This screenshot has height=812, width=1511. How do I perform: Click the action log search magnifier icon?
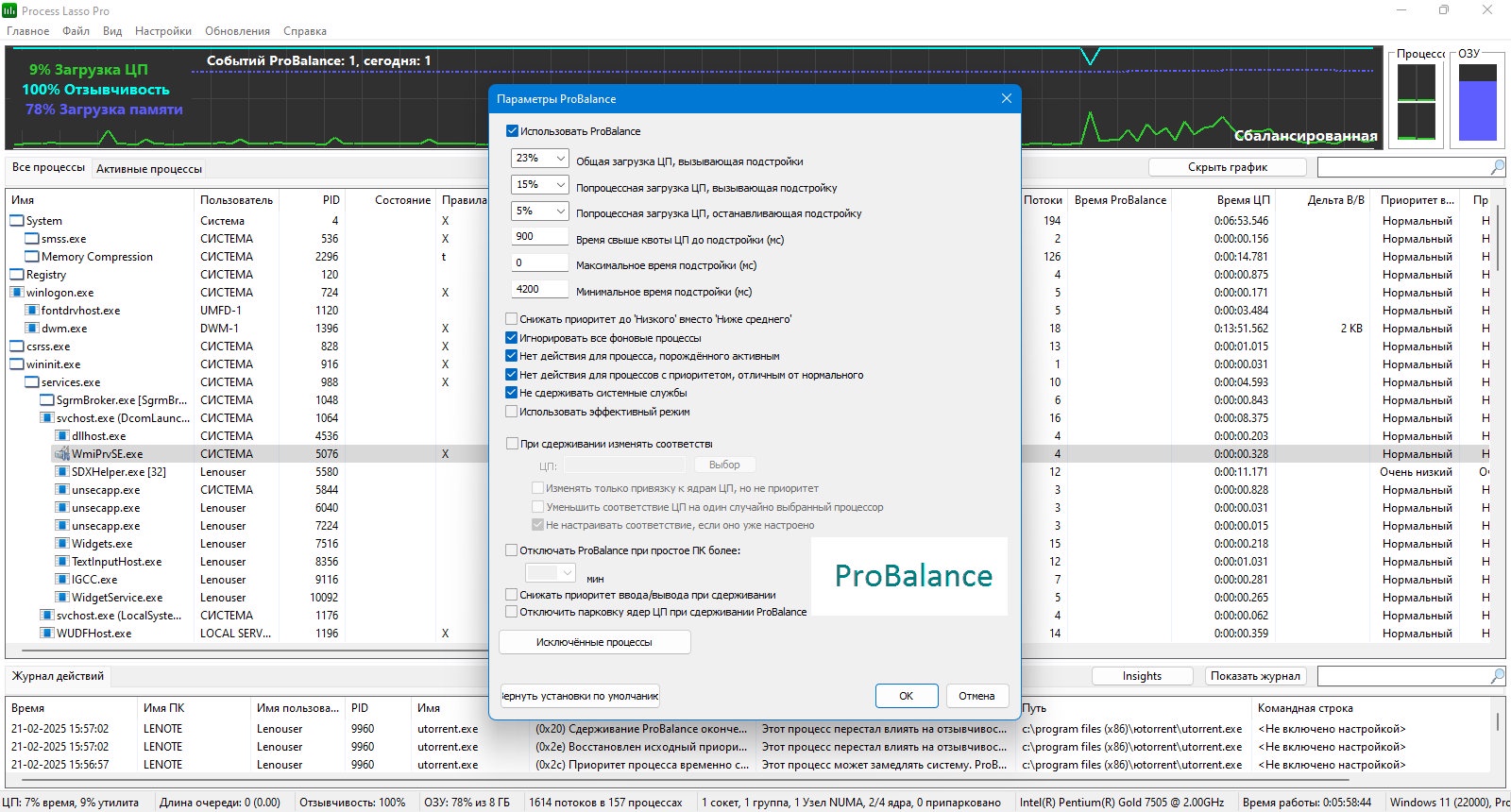[1498, 676]
